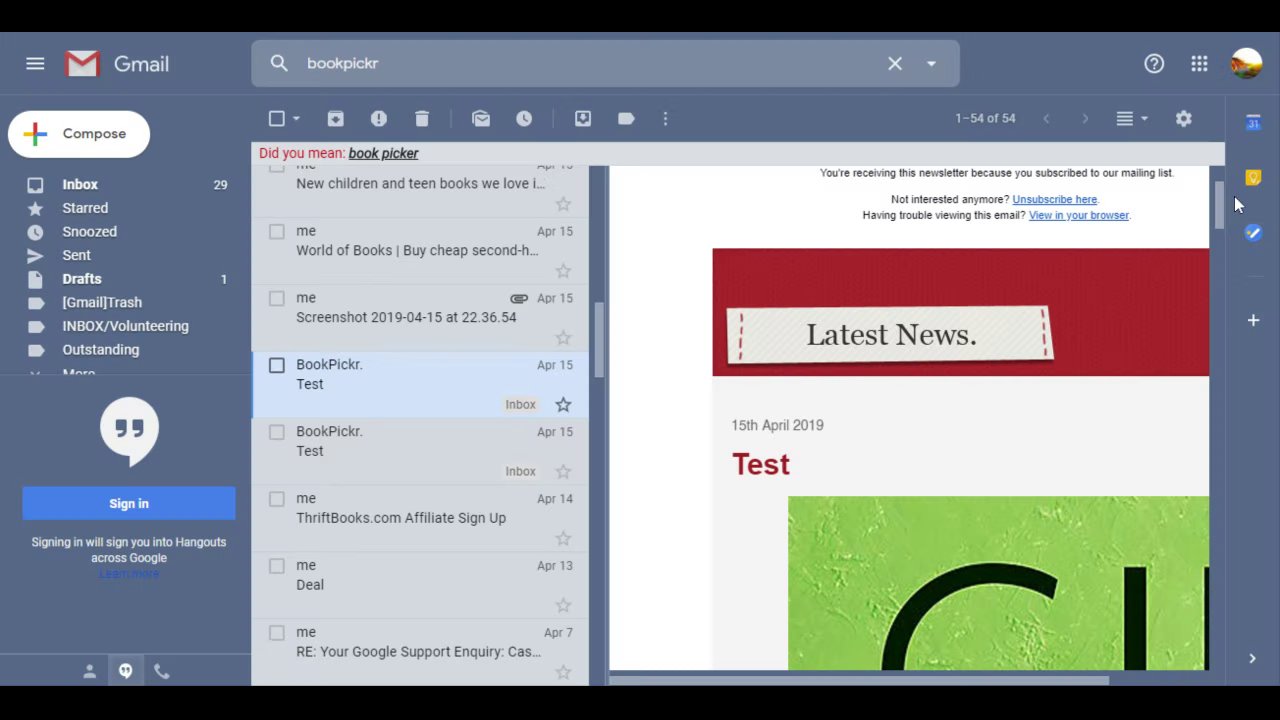The height and width of the screenshot is (720, 1280).
Task: Open the Google apps grid
Action: pyautogui.click(x=1199, y=63)
